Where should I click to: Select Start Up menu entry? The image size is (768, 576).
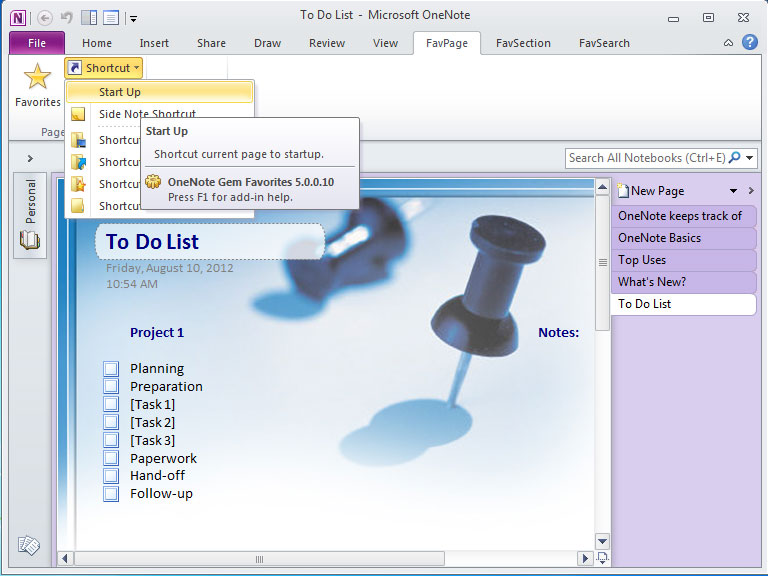point(160,92)
